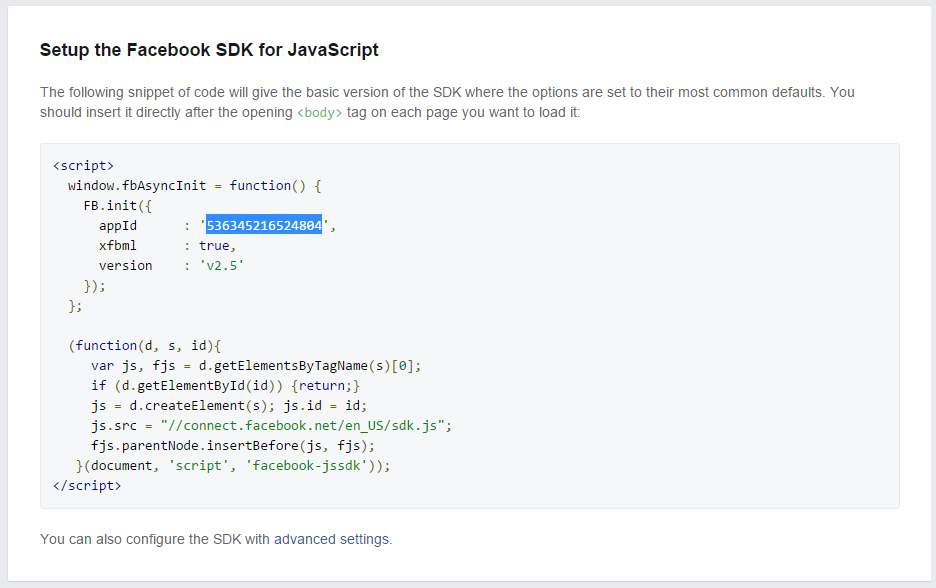This screenshot has width=936, height=588.
Task: Click the opening <script> tag in the code
Action: click(x=83, y=166)
